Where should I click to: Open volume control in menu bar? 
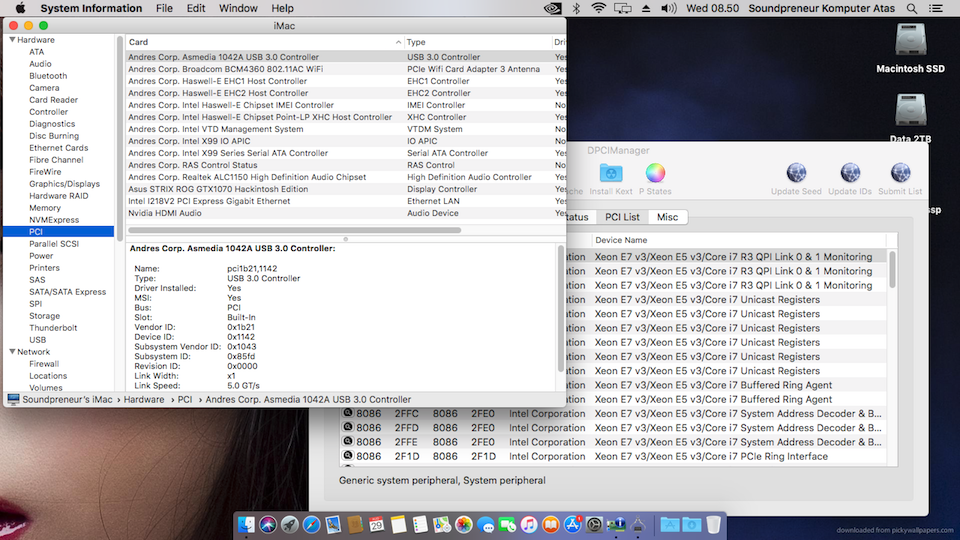[669, 9]
